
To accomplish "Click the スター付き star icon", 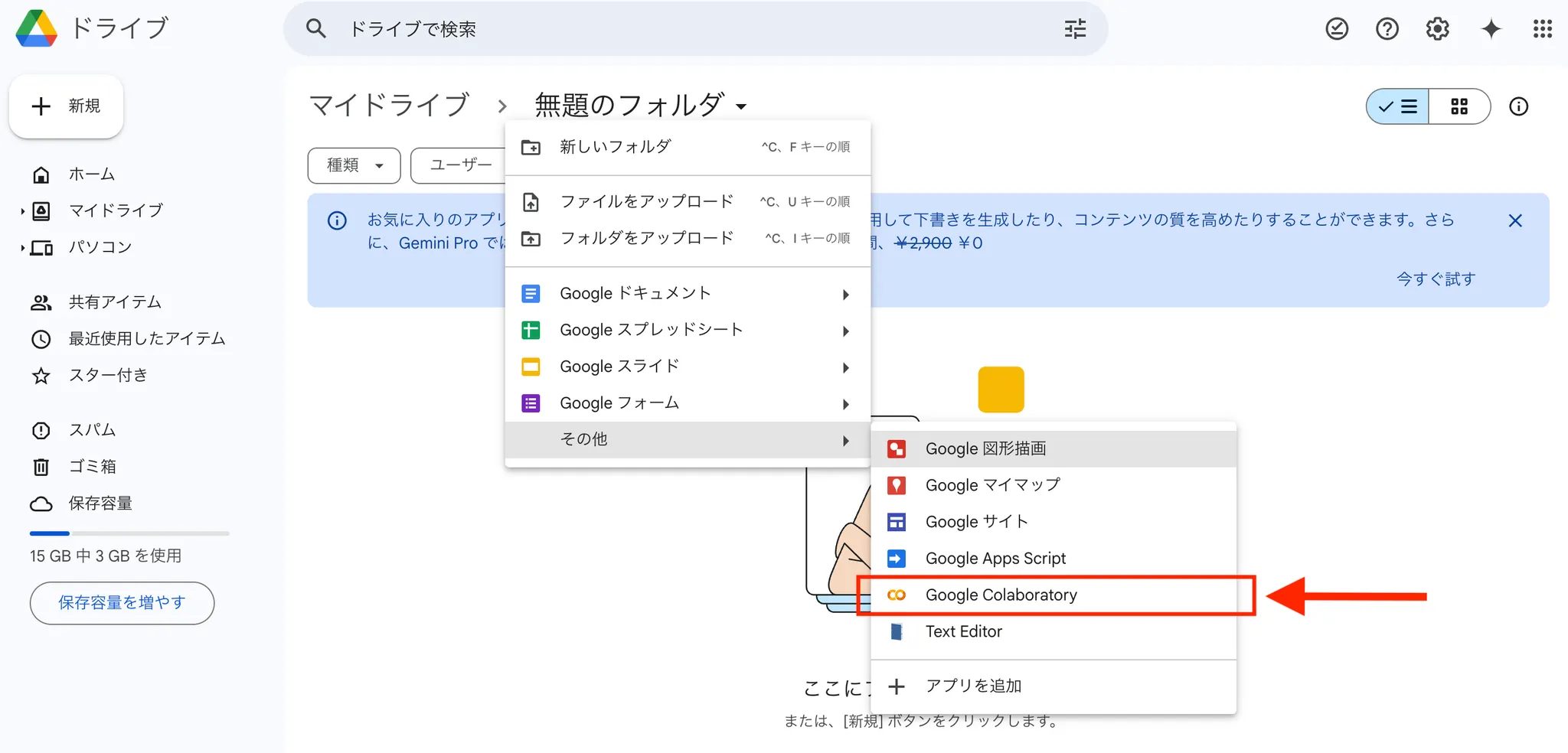I will [x=41, y=376].
